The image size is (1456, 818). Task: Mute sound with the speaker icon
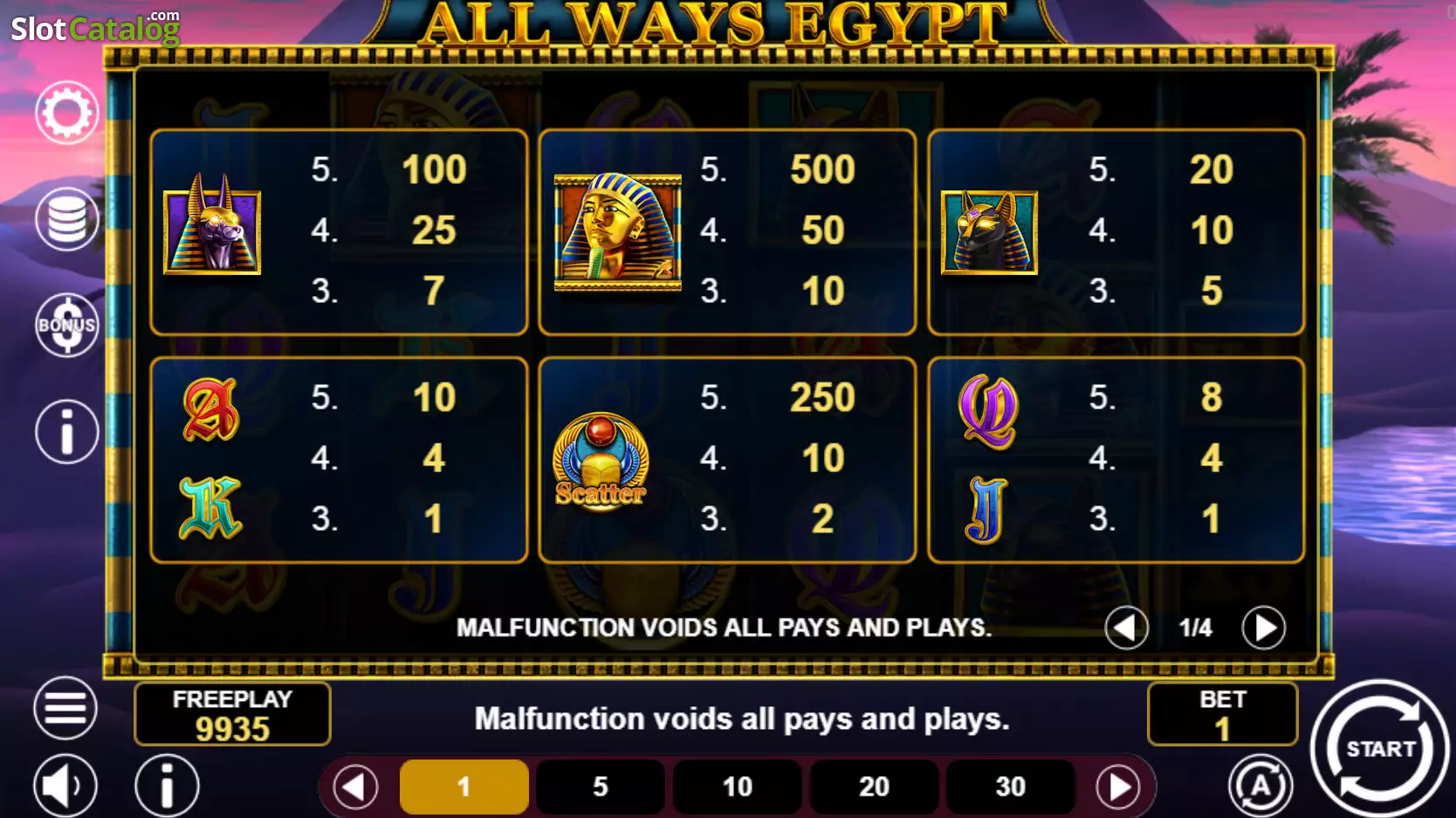click(x=65, y=786)
